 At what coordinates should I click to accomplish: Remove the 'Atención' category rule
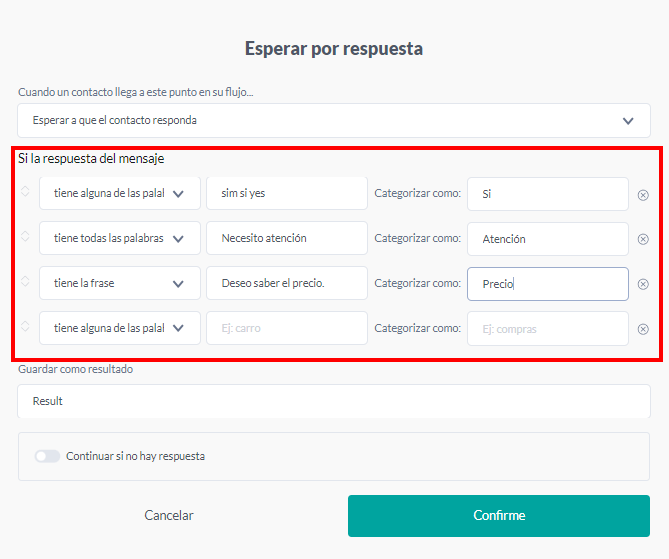(643, 239)
